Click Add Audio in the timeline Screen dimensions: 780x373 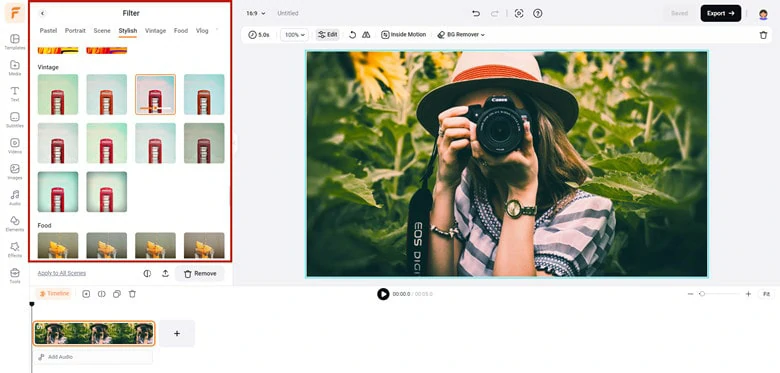coord(93,357)
